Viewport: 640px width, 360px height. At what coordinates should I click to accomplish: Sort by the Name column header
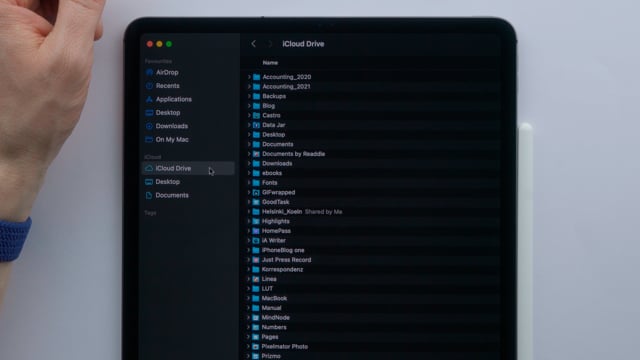tap(270, 63)
